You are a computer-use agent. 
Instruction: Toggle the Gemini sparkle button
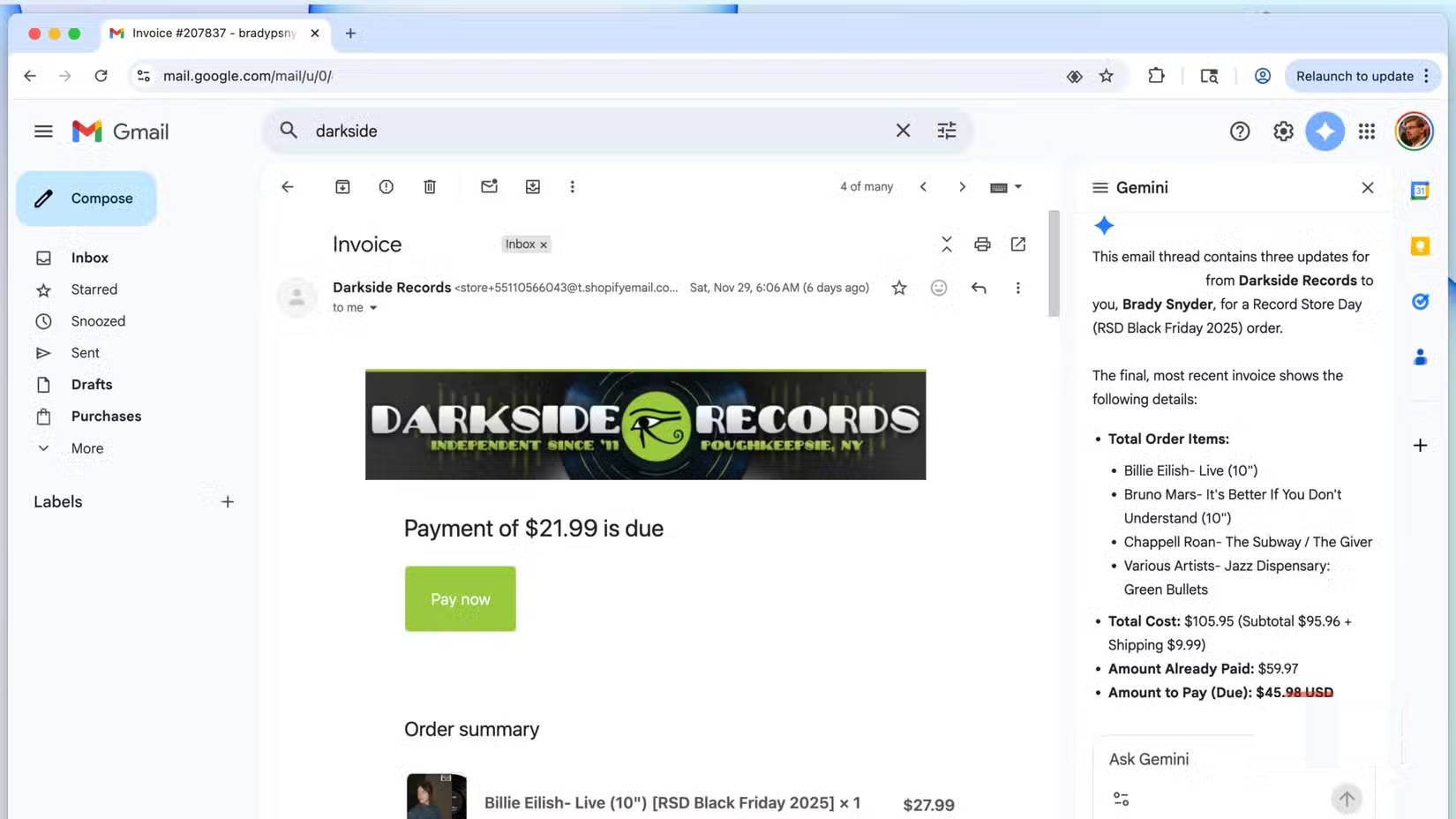pyautogui.click(x=1325, y=131)
